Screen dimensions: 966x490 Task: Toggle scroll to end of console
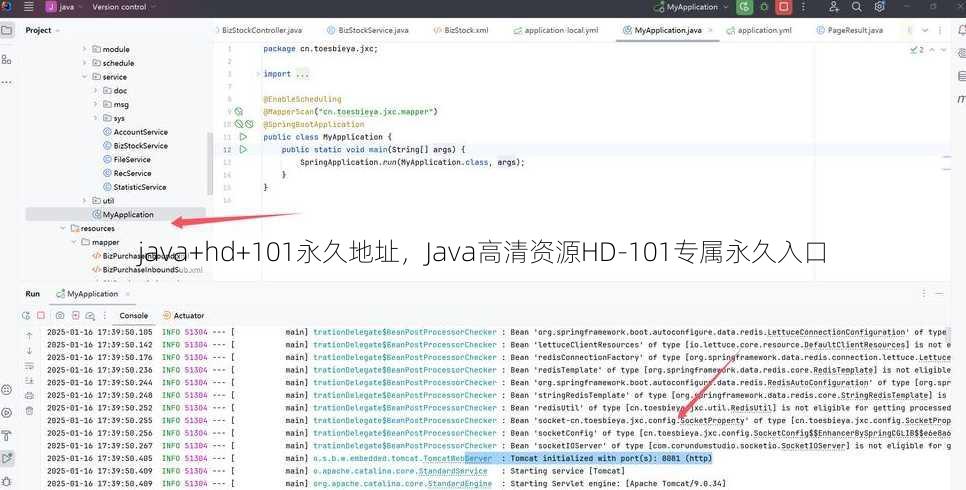[29, 381]
